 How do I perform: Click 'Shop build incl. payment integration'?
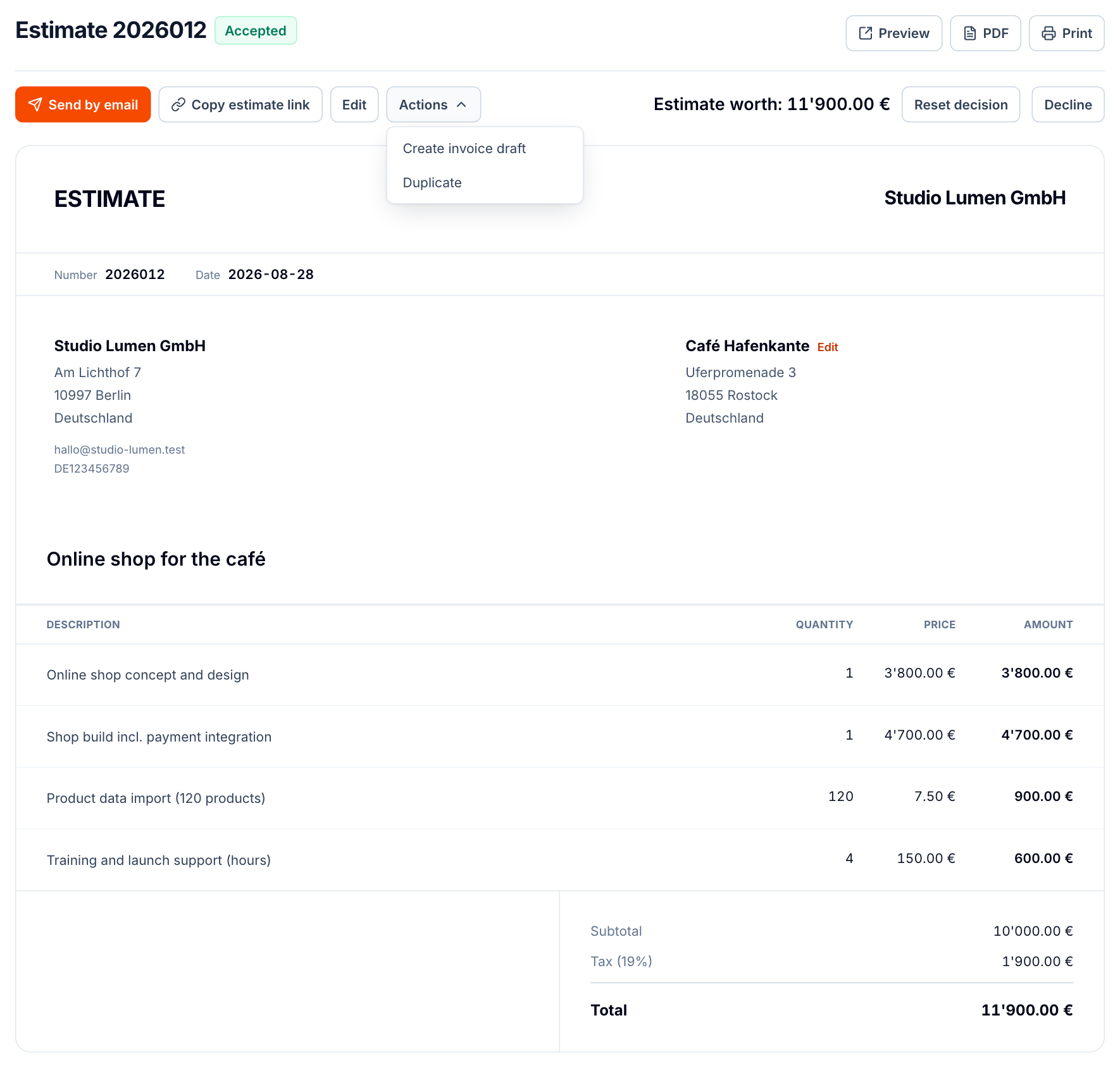click(159, 736)
